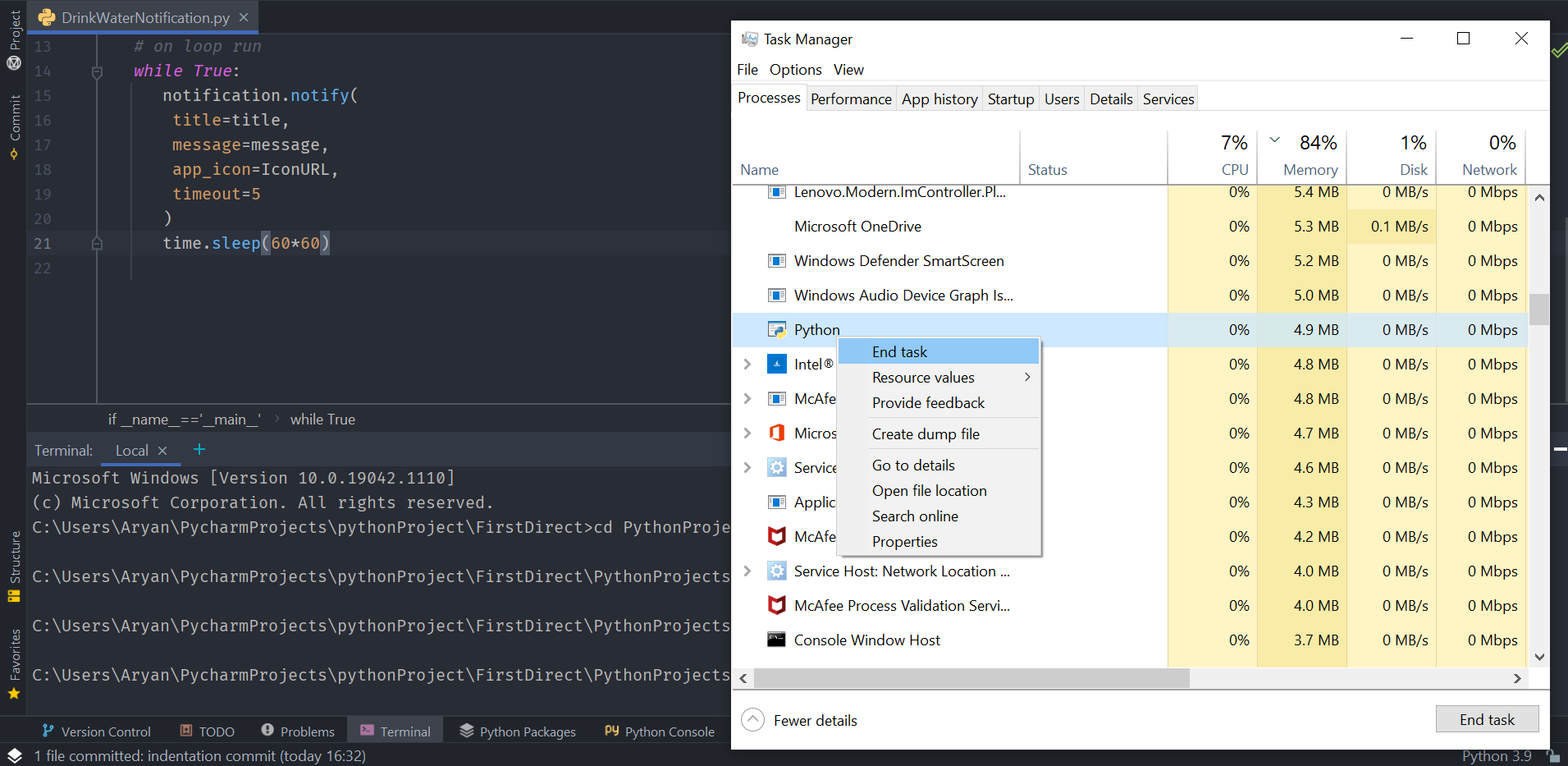This screenshot has width=1568, height=766.
Task: Click the Windows Audio Device Graph icon
Action: point(776,296)
